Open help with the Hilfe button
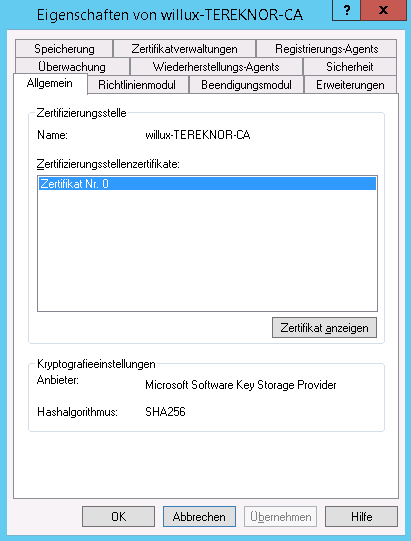This screenshot has height=541, width=411. (x=361, y=517)
